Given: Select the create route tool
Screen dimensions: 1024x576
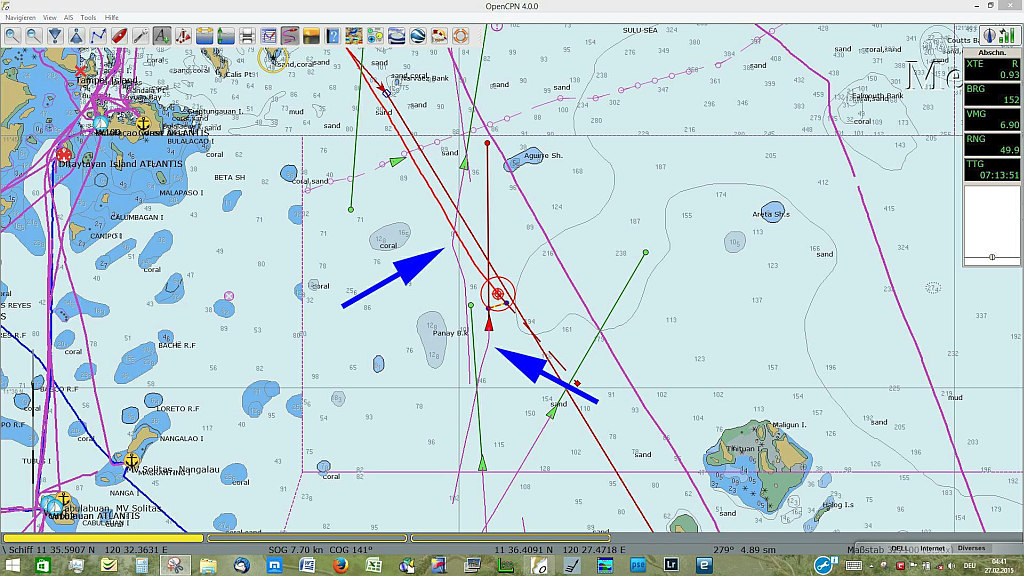Looking at the screenshot, I should tap(98, 36).
